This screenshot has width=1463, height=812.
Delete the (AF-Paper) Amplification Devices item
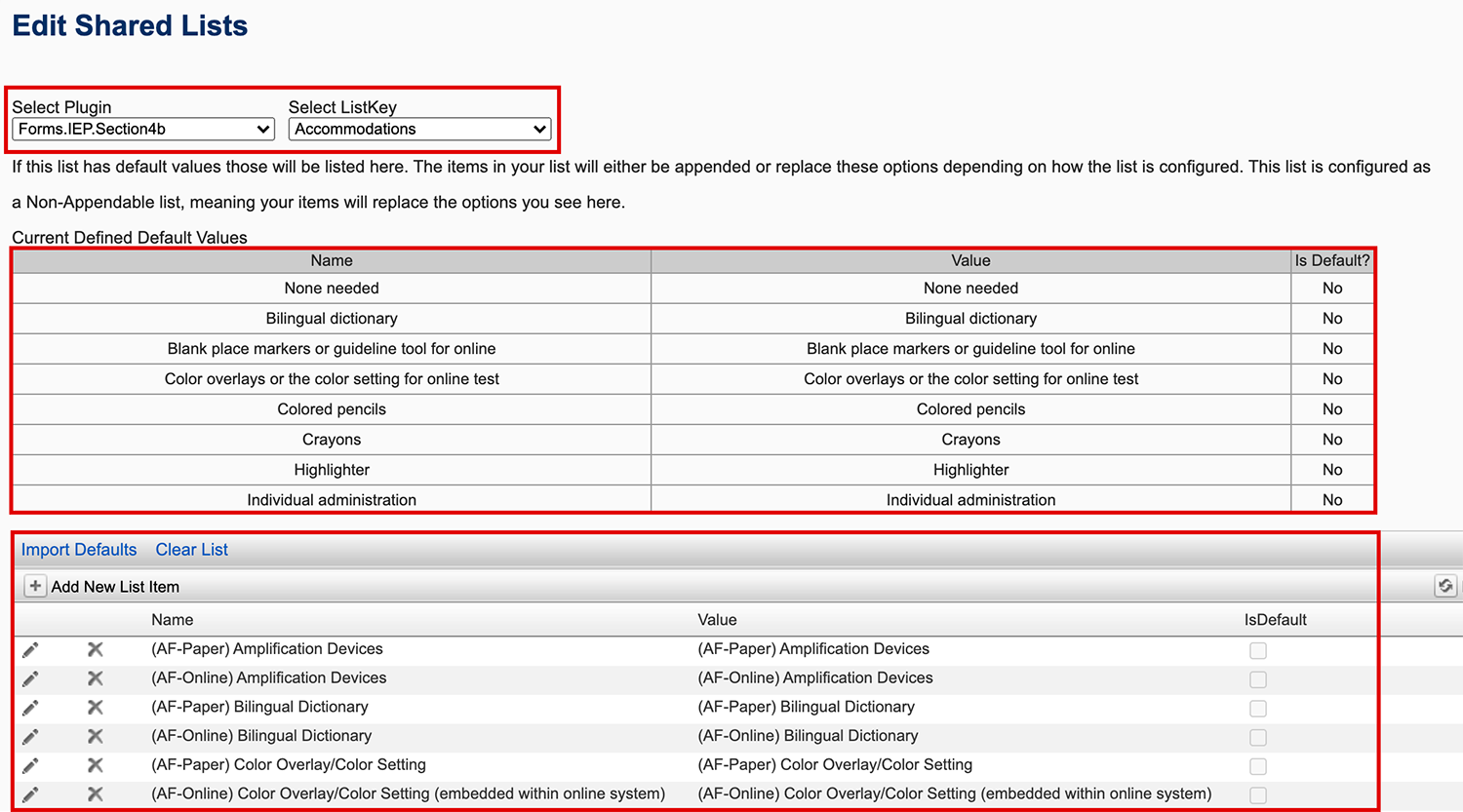(x=95, y=649)
